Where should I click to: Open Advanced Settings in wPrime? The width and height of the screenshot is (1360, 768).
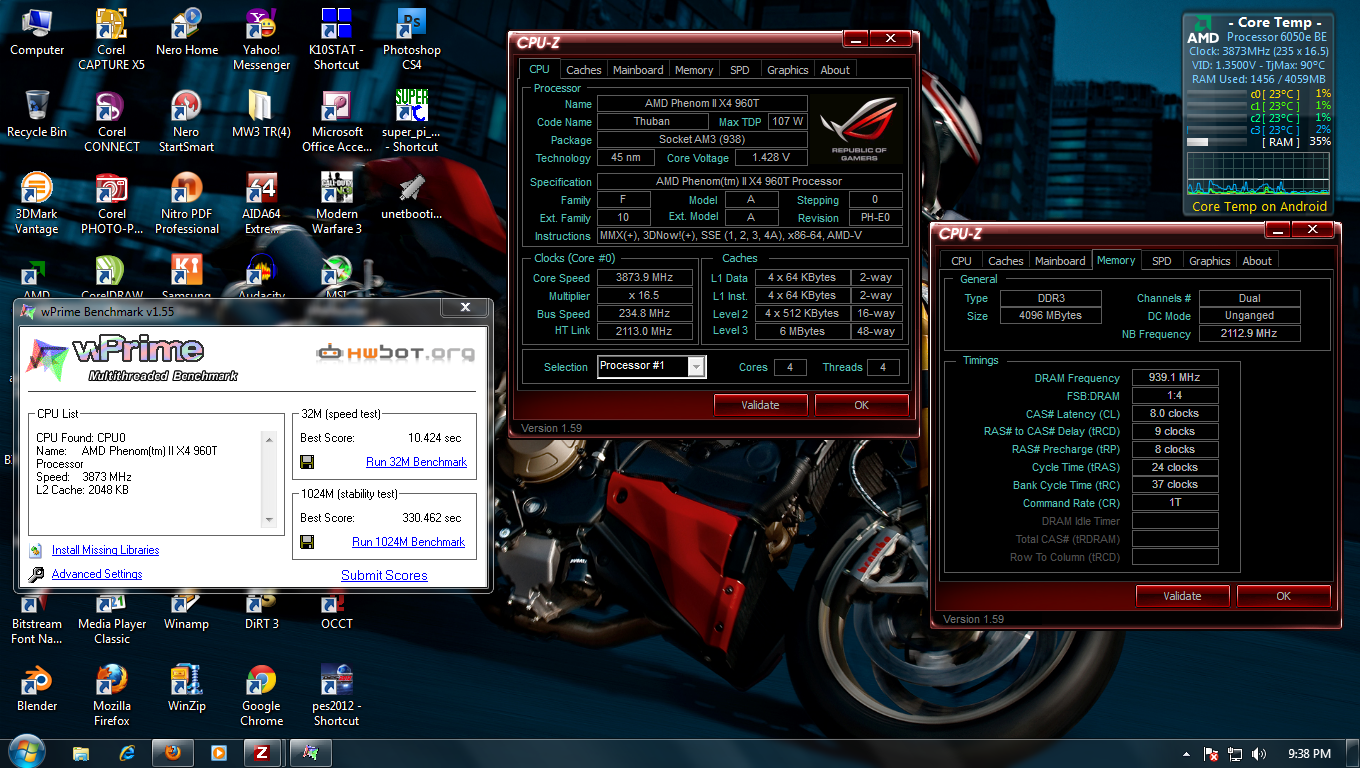coord(97,574)
